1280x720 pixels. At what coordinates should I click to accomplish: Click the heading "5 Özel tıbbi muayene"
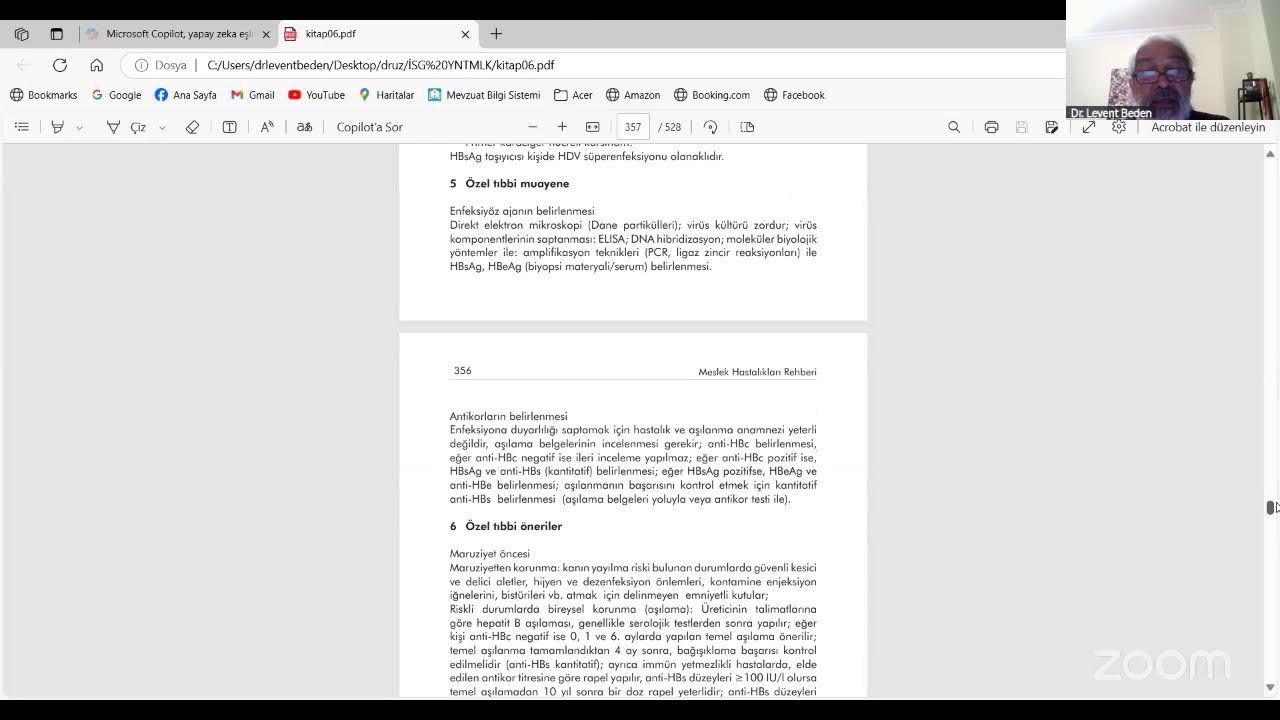(509, 184)
